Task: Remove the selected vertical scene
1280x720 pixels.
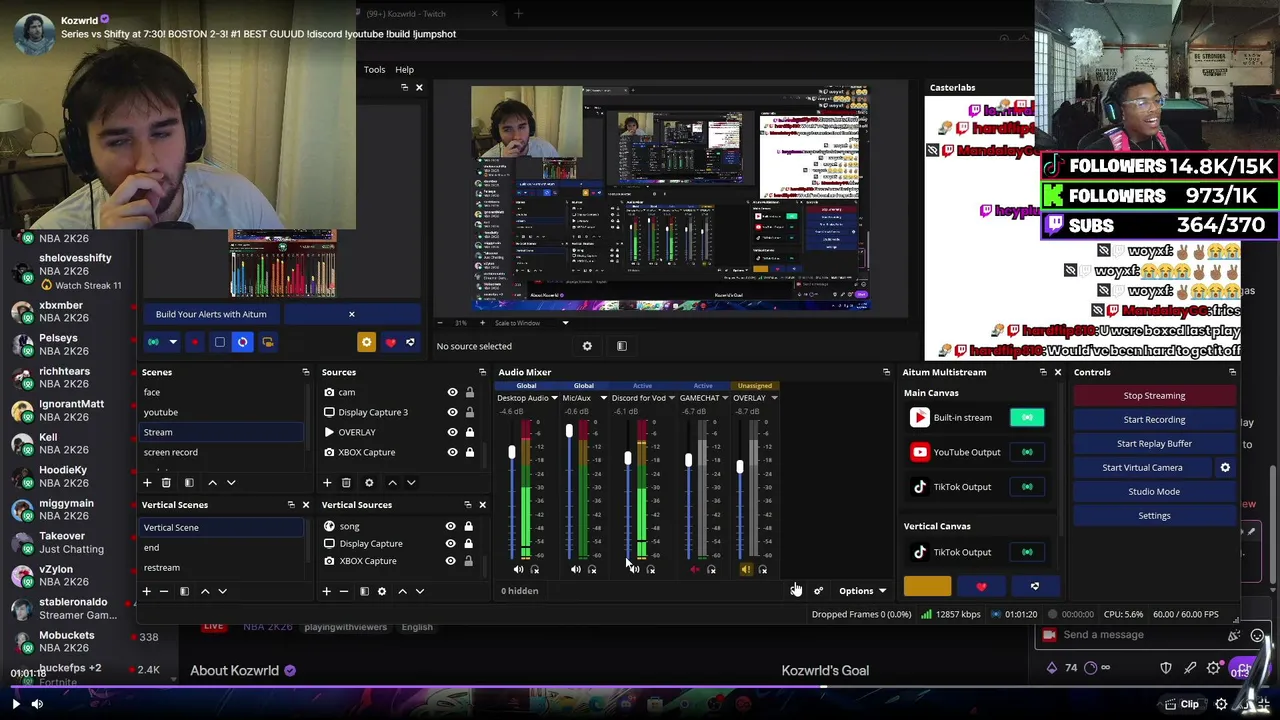Action: [164, 591]
